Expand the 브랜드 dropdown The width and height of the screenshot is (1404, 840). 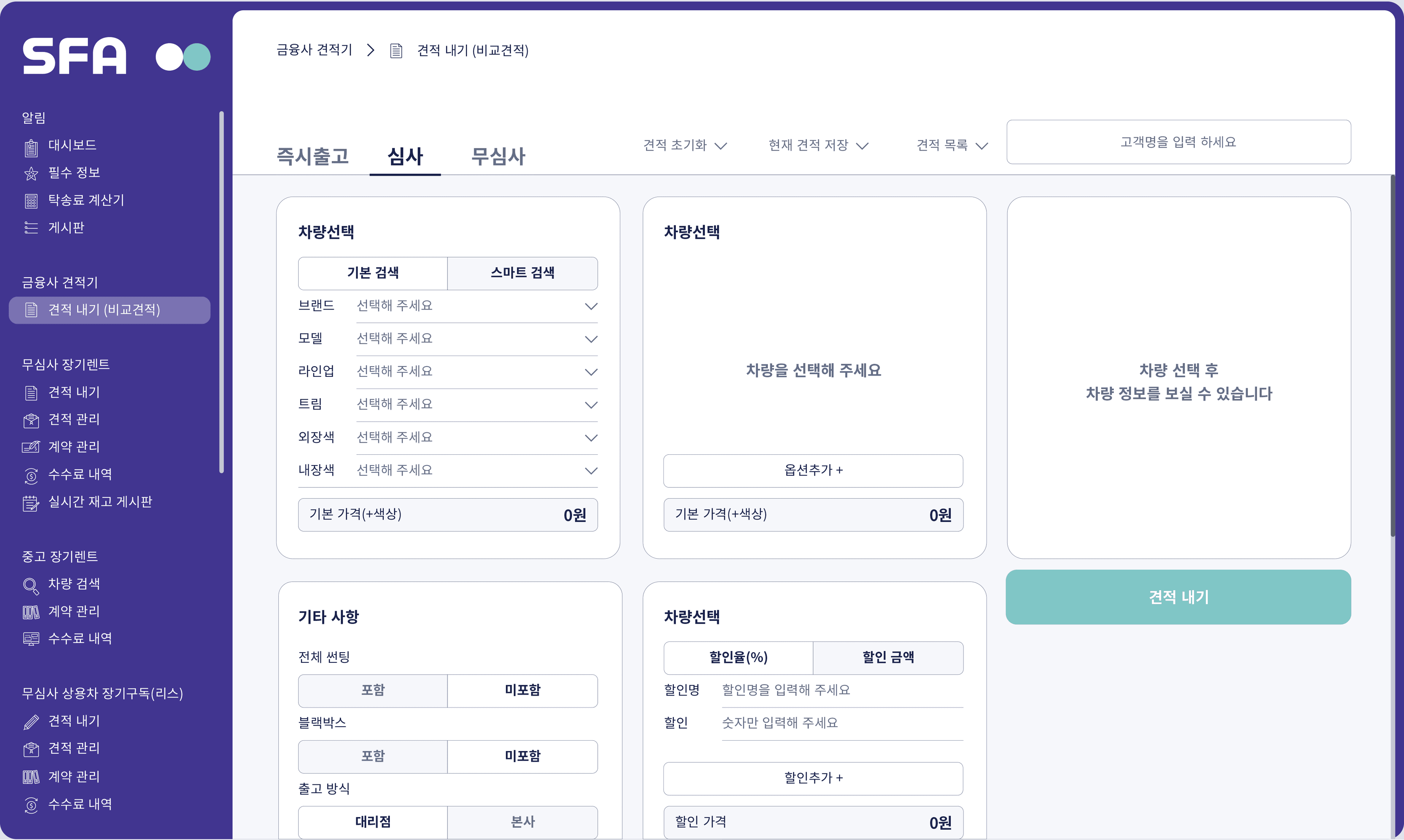[476, 306]
